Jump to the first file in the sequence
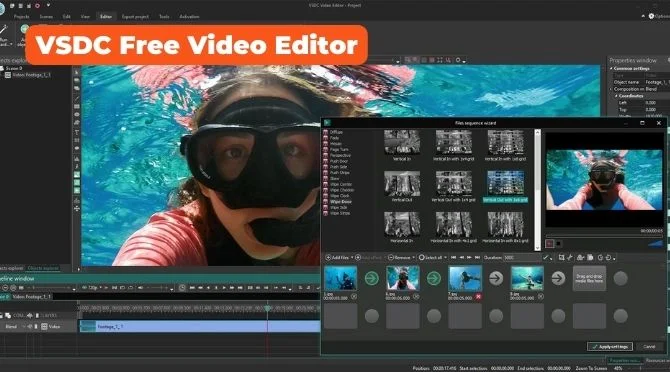 (x=453, y=258)
